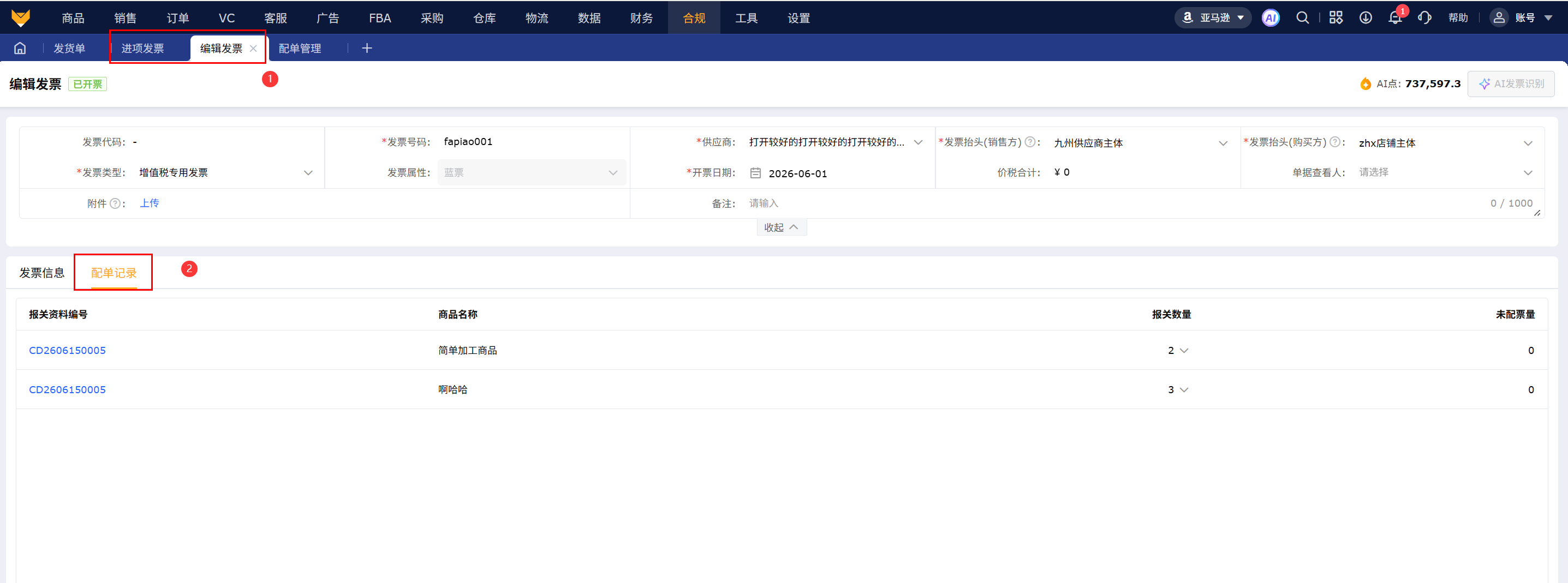This screenshot has width=1568, height=583.
Task: Click the 报关数量 column header
Action: click(1171, 315)
